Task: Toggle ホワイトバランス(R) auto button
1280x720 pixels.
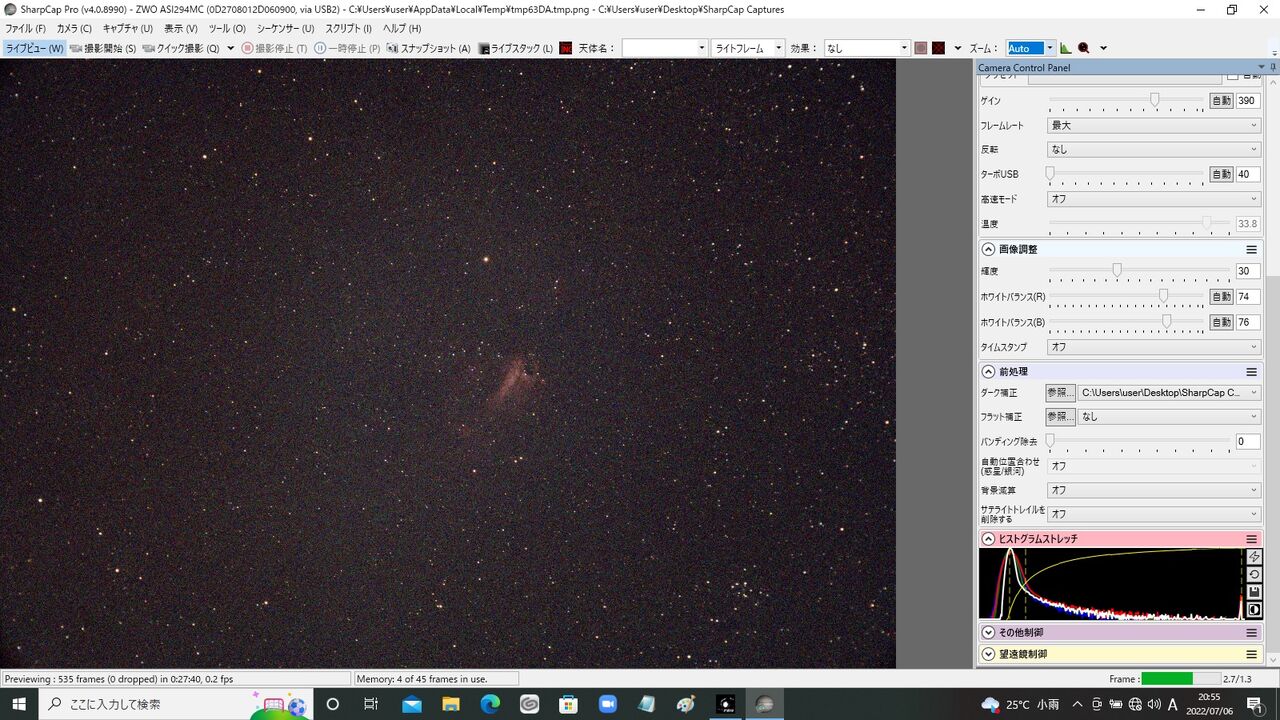Action: (x=1221, y=297)
